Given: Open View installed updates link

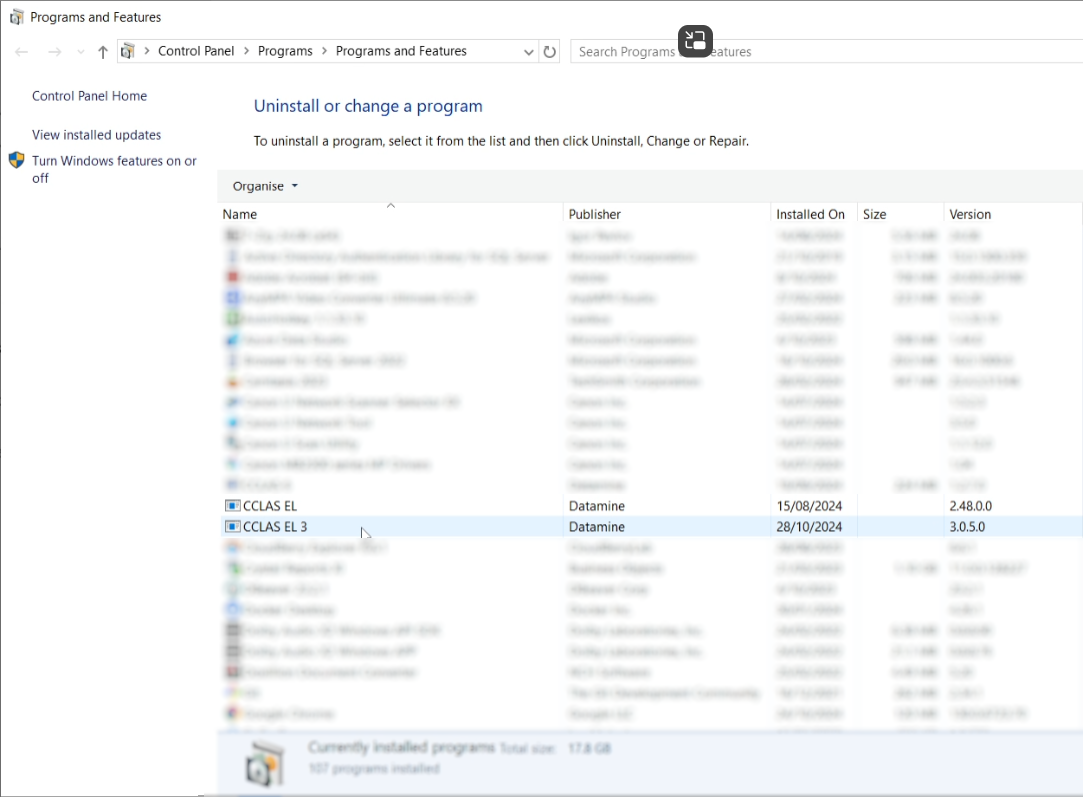Looking at the screenshot, I should tap(97, 135).
